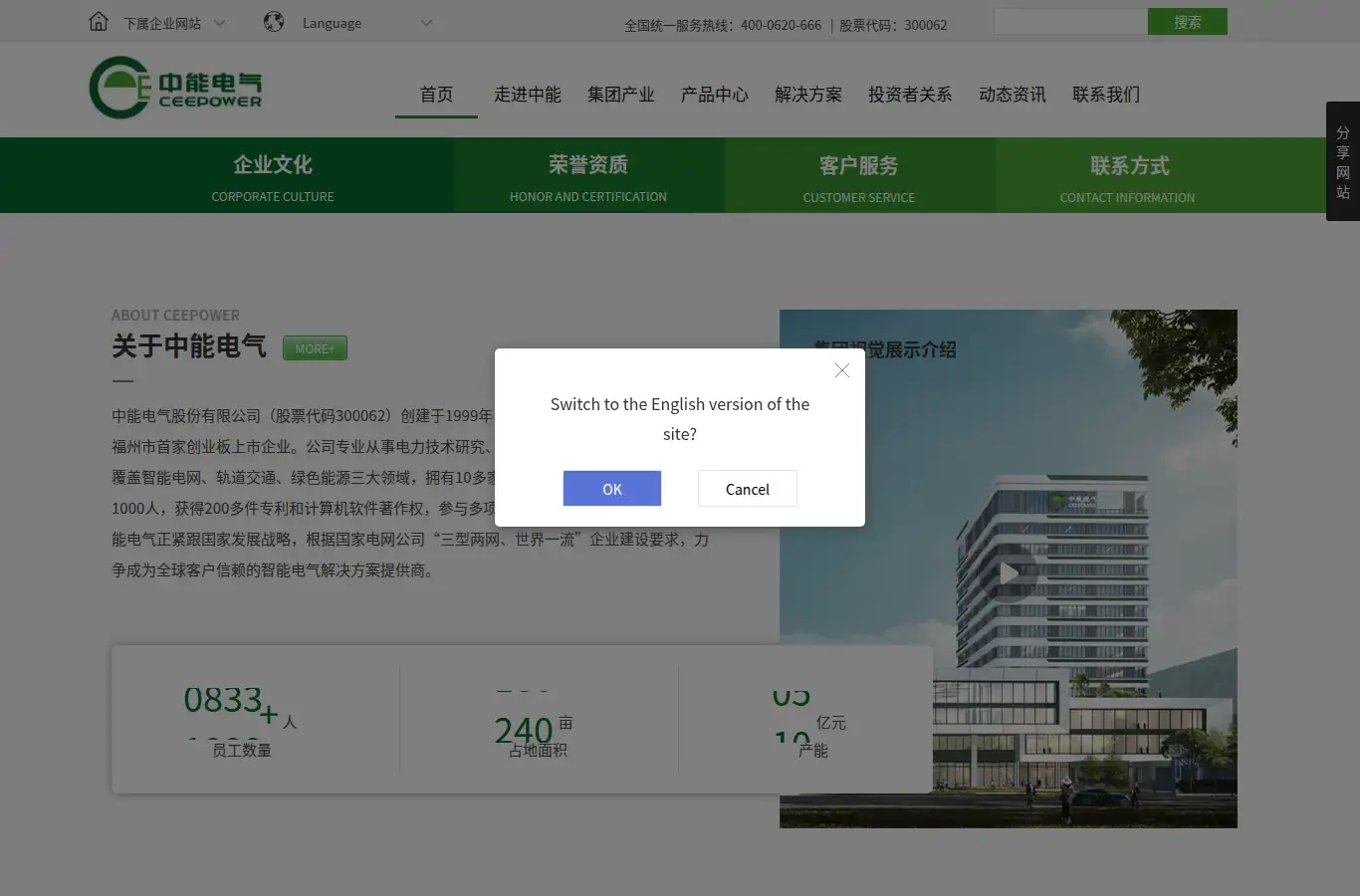Open the 分享网站 side share tab
Viewport: 1360px width, 896px height.
(x=1343, y=161)
